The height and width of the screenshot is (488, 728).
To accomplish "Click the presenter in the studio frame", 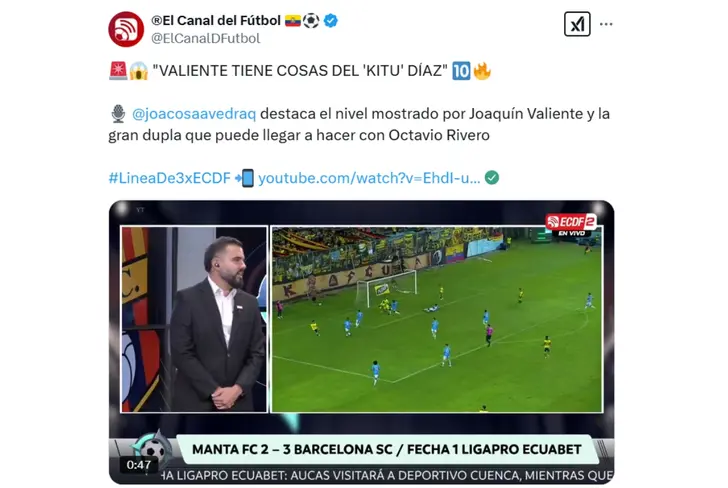I will [x=216, y=324].
